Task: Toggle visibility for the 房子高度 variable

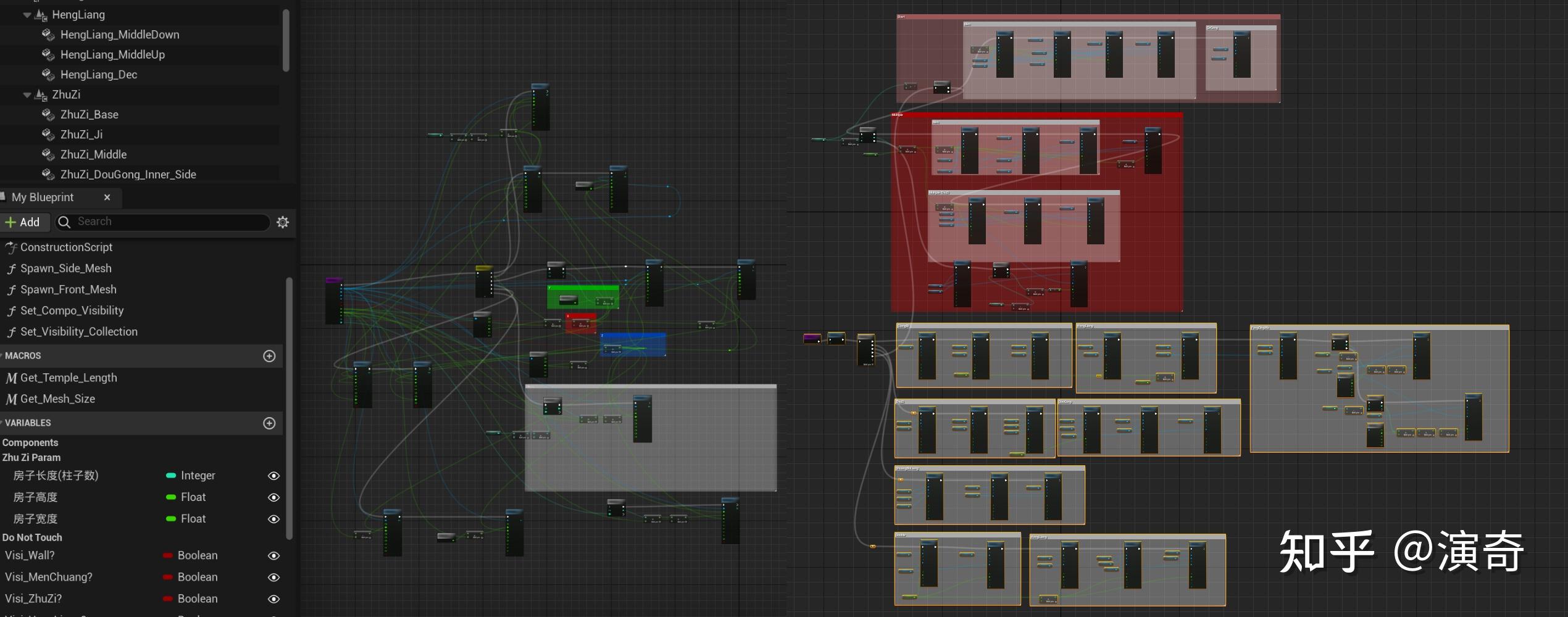Action: click(x=273, y=497)
